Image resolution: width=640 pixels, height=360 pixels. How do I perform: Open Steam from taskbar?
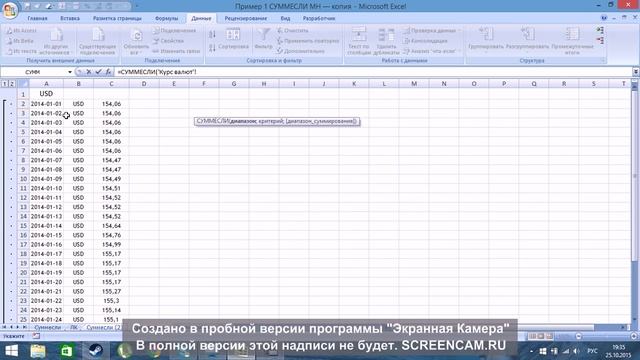click(x=96, y=351)
